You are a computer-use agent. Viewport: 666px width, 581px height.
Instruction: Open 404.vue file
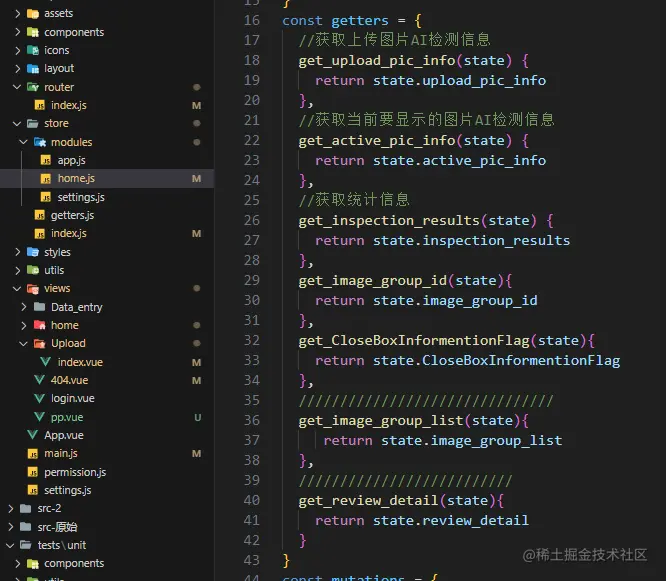(69, 380)
